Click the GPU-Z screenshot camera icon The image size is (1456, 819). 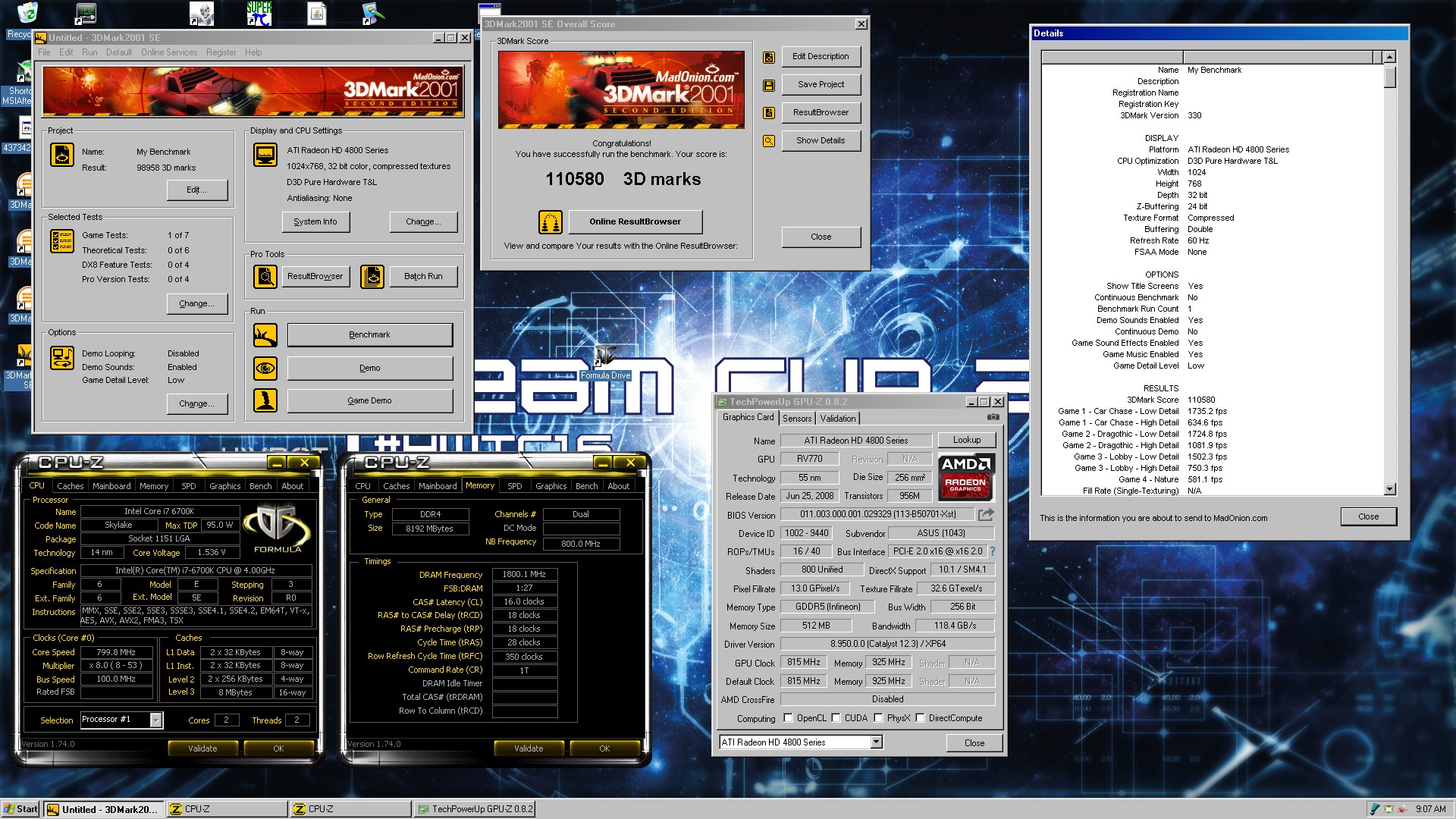tap(993, 417)
